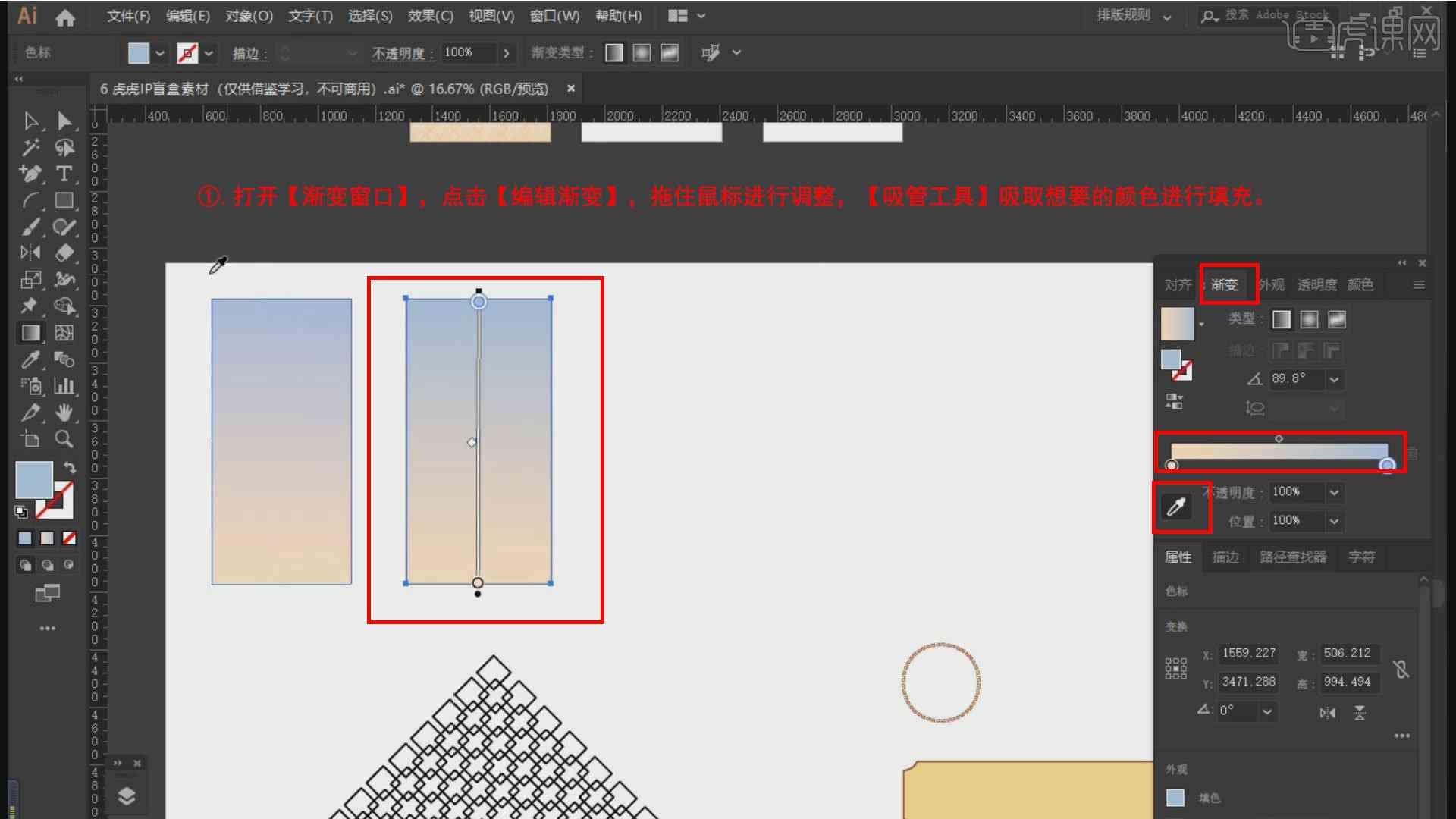Choose radial gradient type in gradient panel

tap(1309, 320)
